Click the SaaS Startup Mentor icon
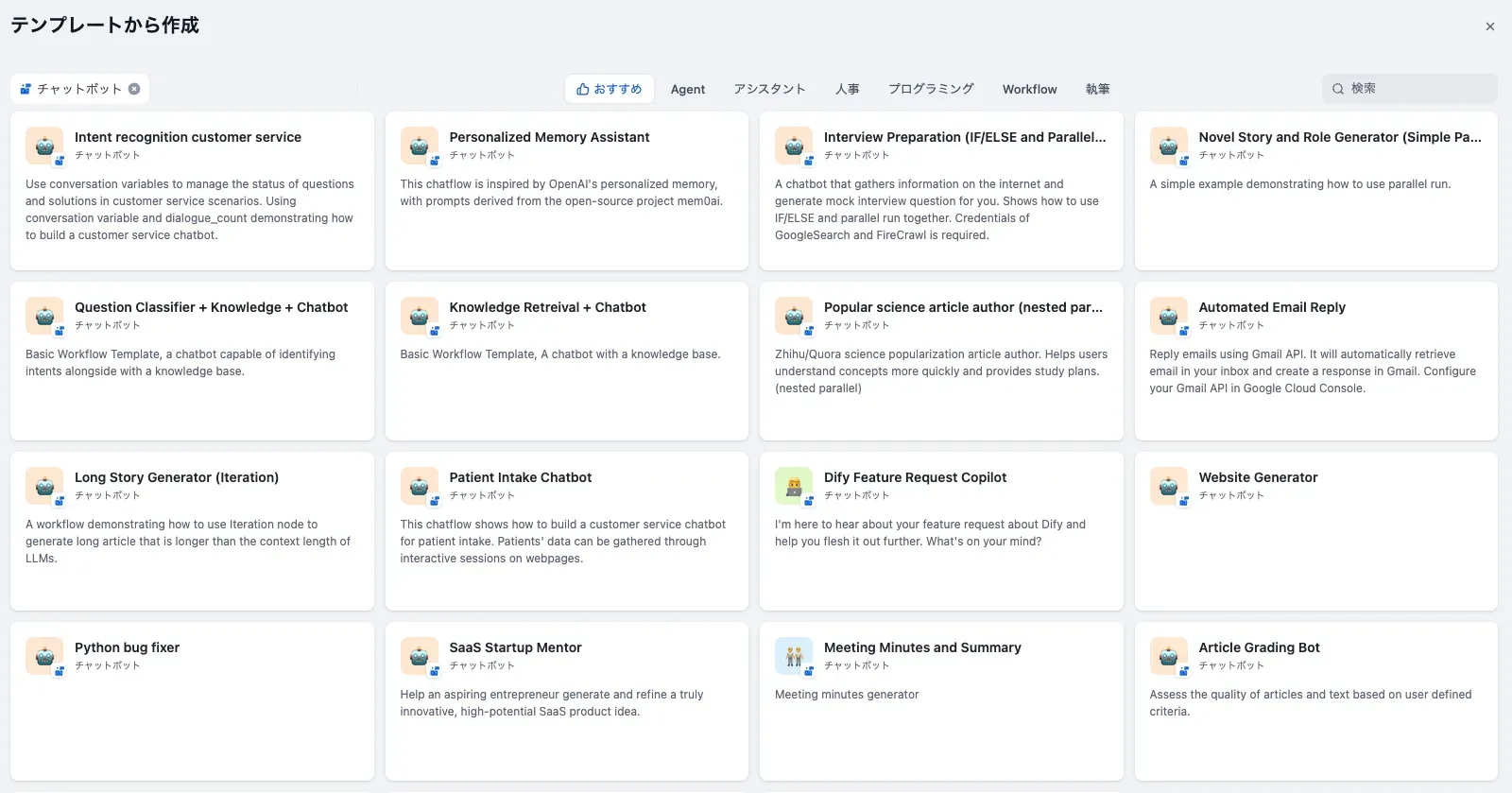1512x793 pixels. (x=419, y=656)
